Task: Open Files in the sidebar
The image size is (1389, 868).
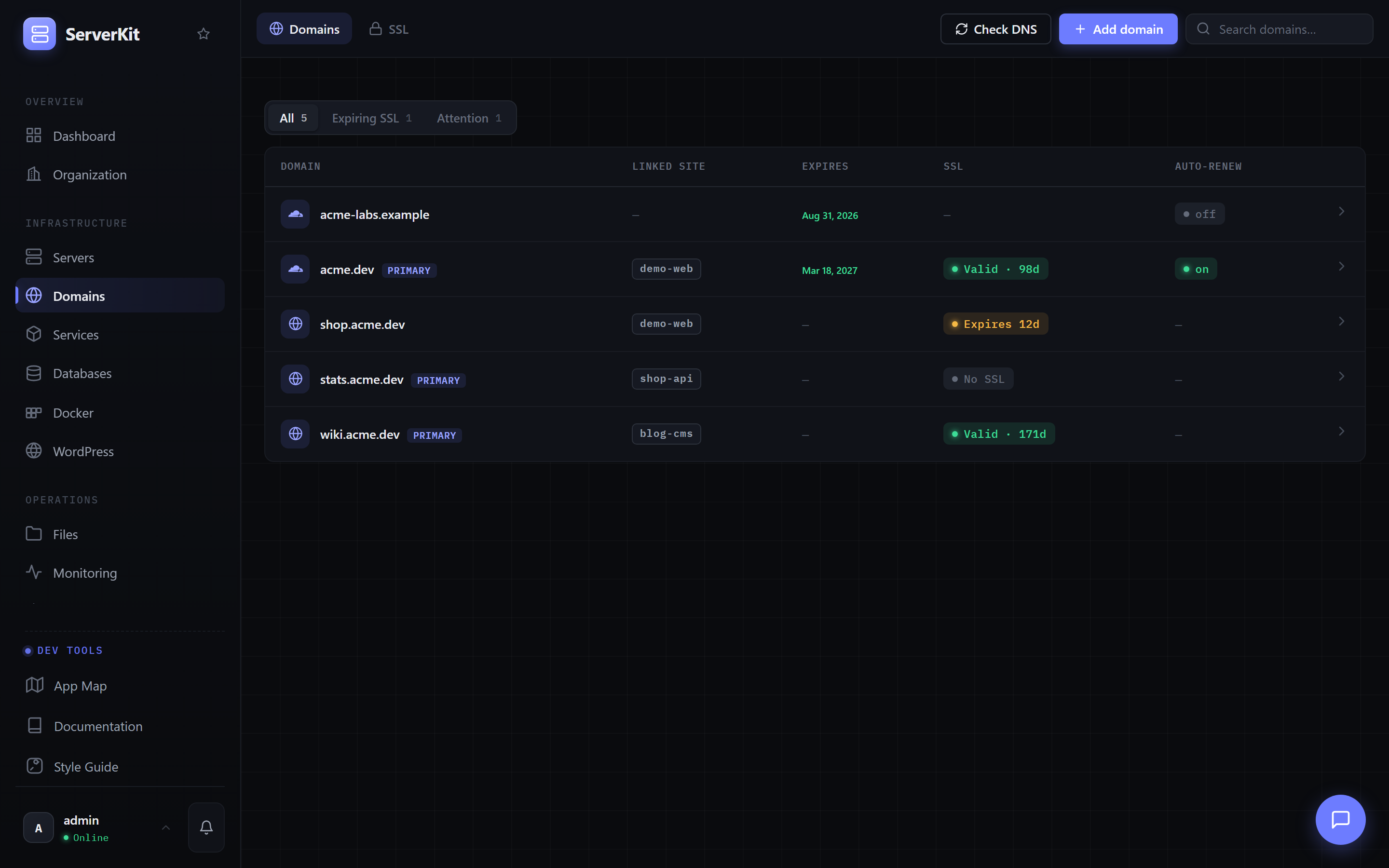Action: tap(120, 534)
